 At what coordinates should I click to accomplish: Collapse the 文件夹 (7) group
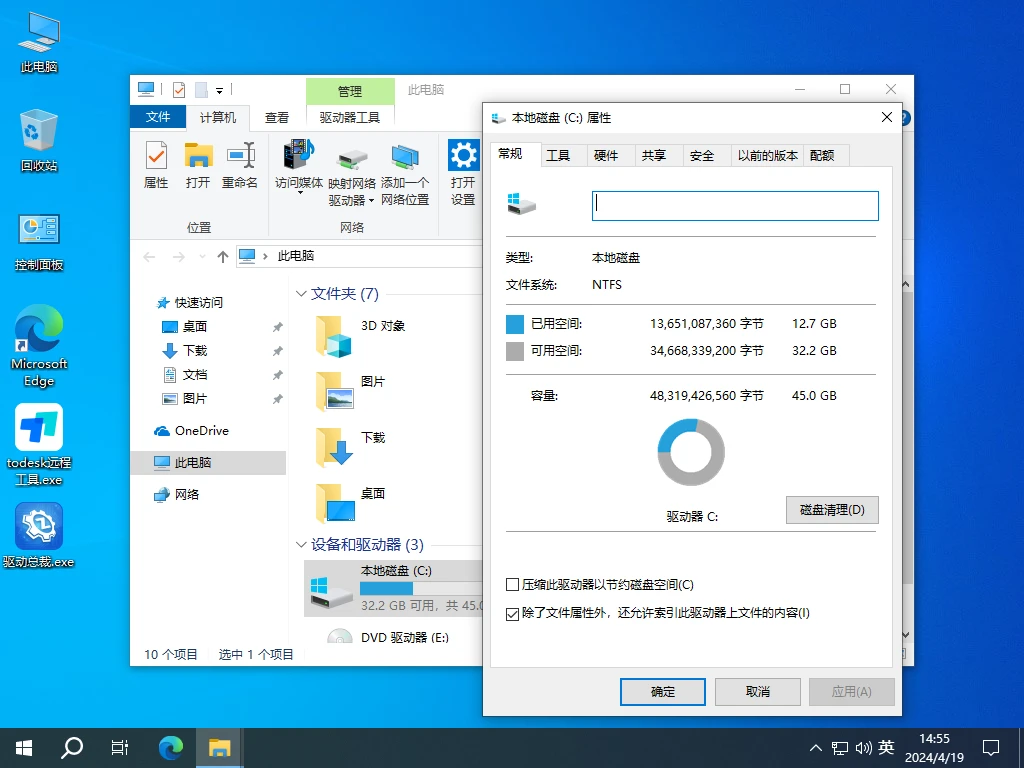click(301, 294)
